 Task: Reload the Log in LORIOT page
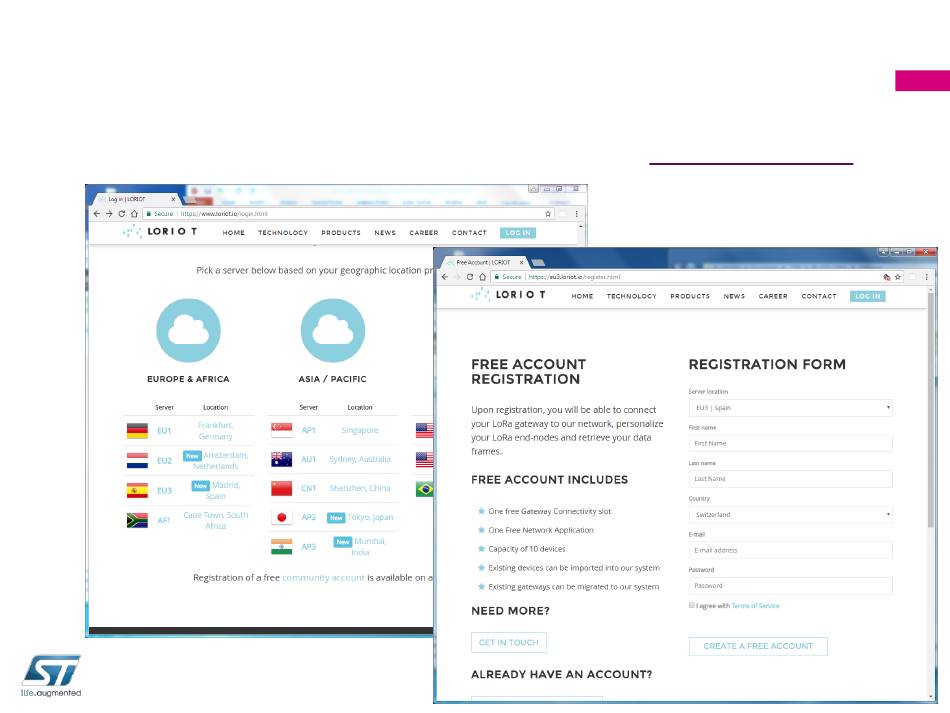pos(122,214)
